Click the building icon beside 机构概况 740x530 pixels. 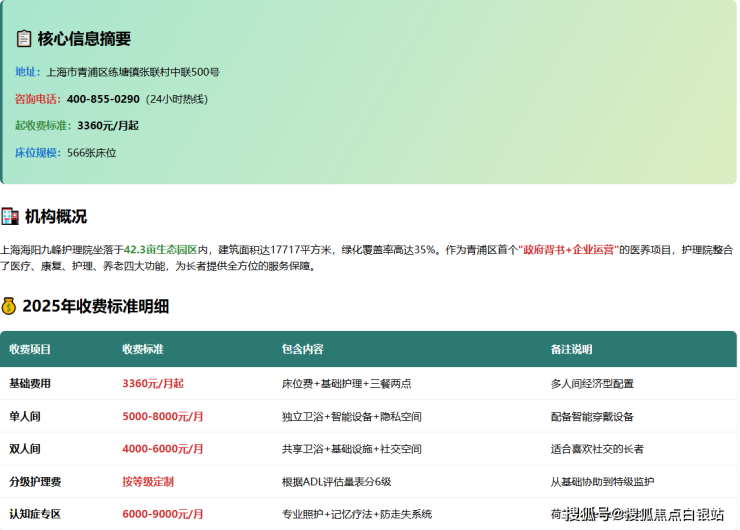coord(10,216)
